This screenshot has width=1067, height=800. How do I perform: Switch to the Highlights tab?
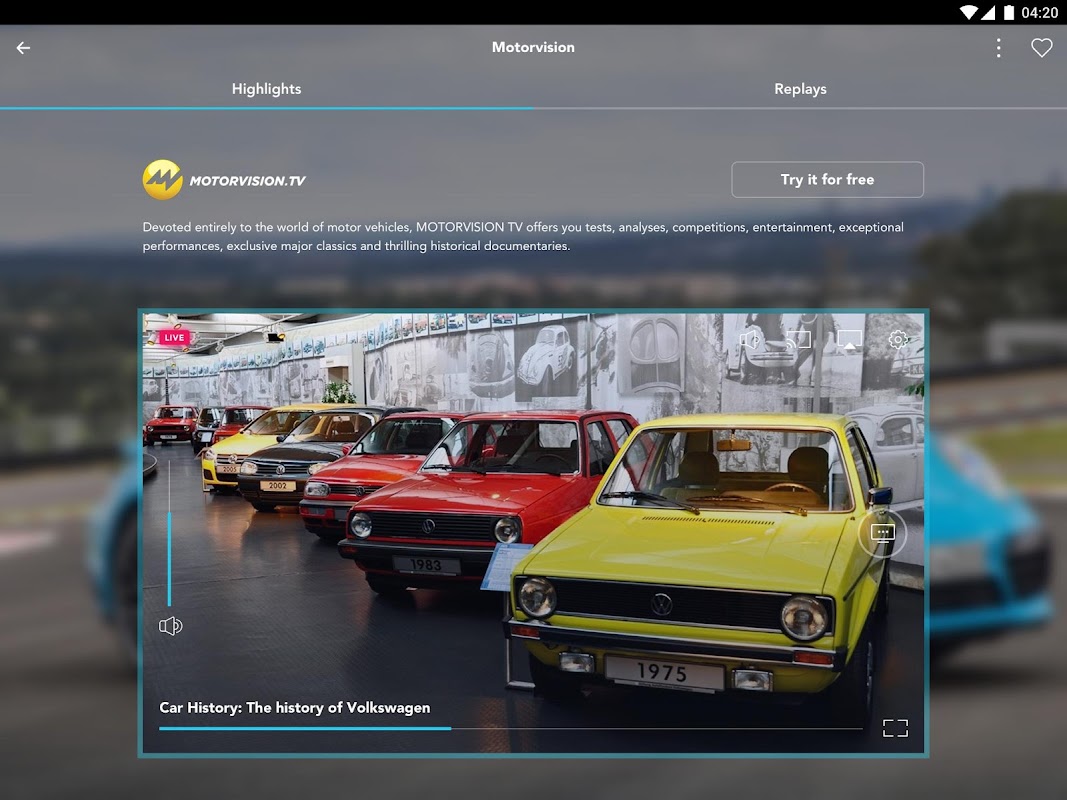click(266, 89)
